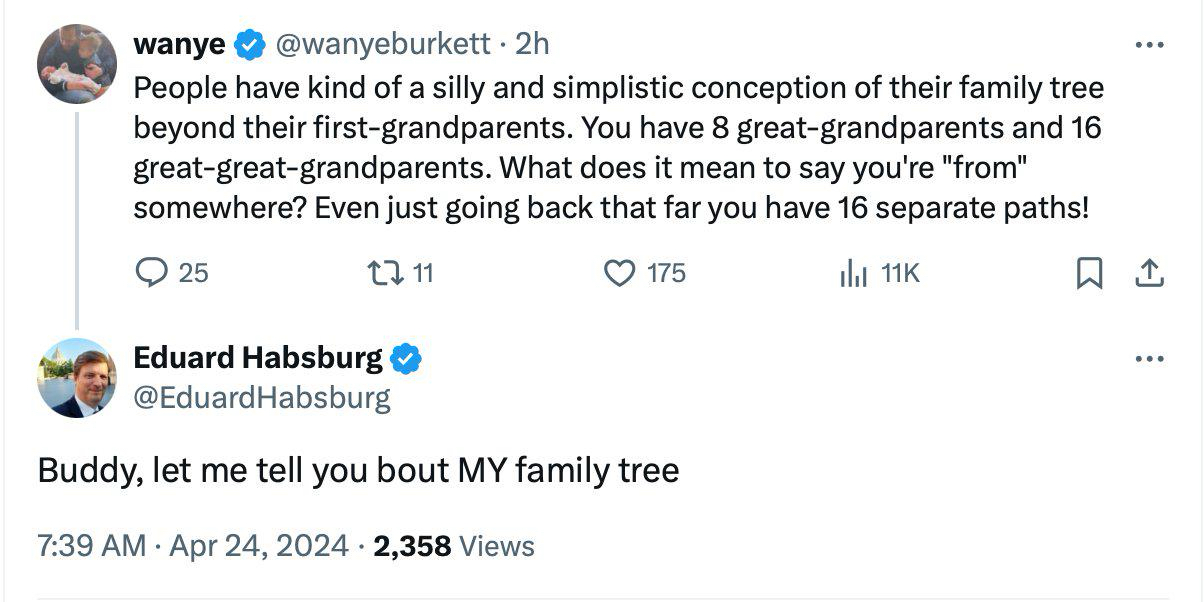1204x602 pixels.
Task: Open the 2h timestamp link
Action: (531, 44)
